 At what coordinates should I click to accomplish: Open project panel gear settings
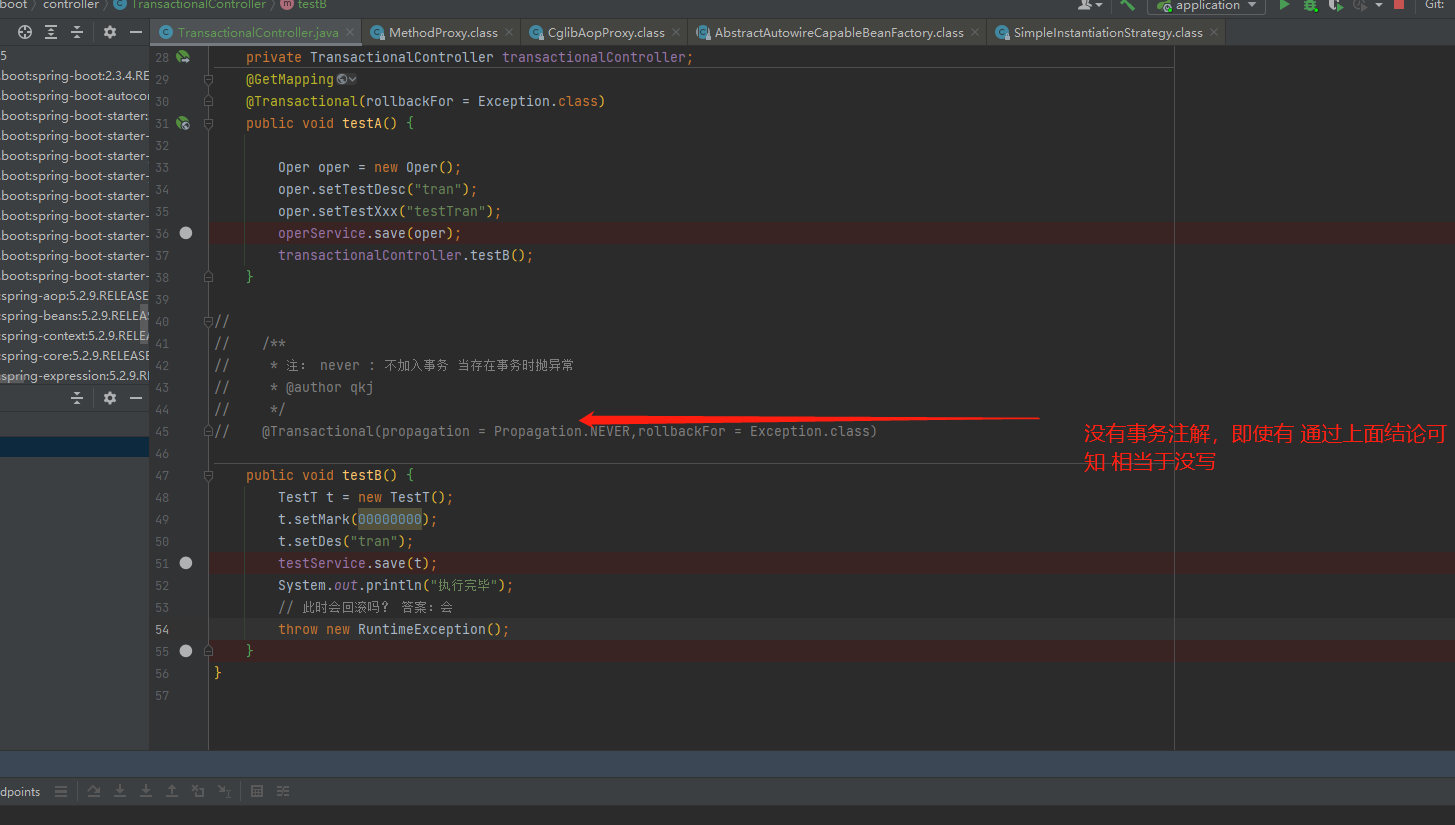click(110, 32)
